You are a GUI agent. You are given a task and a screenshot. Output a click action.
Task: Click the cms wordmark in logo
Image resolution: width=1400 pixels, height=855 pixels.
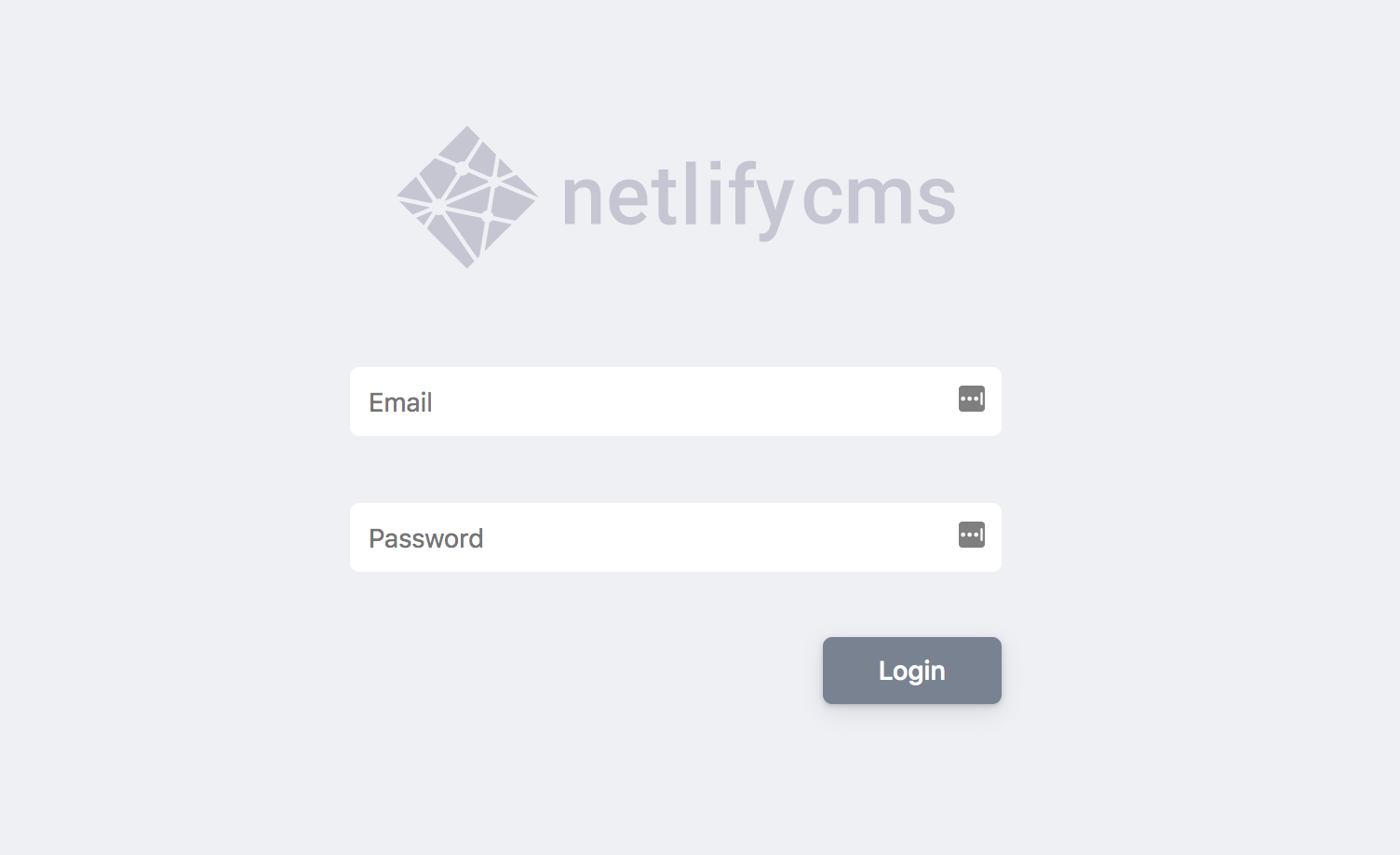pyautogui.click(x=879, y=197)
